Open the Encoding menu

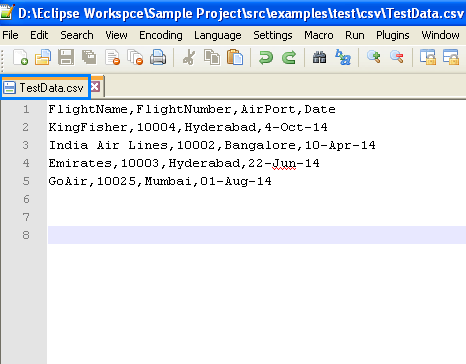[x=161, y=35]
